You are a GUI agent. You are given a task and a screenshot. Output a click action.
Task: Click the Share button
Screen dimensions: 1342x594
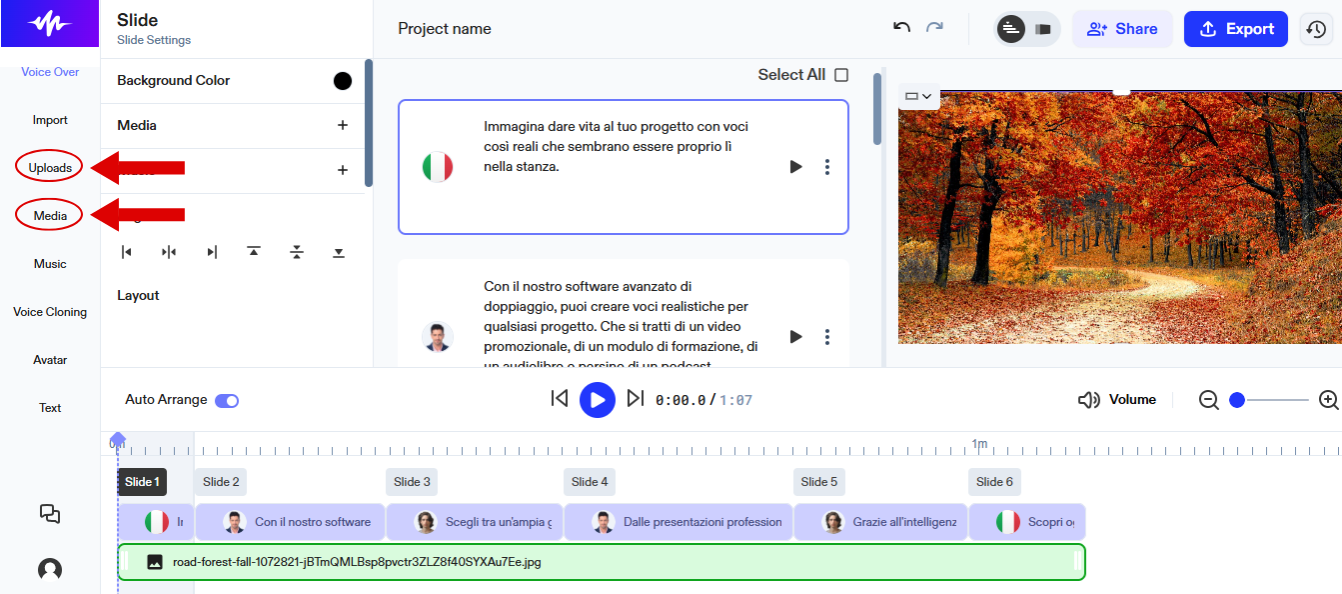tap(1122, 29)
